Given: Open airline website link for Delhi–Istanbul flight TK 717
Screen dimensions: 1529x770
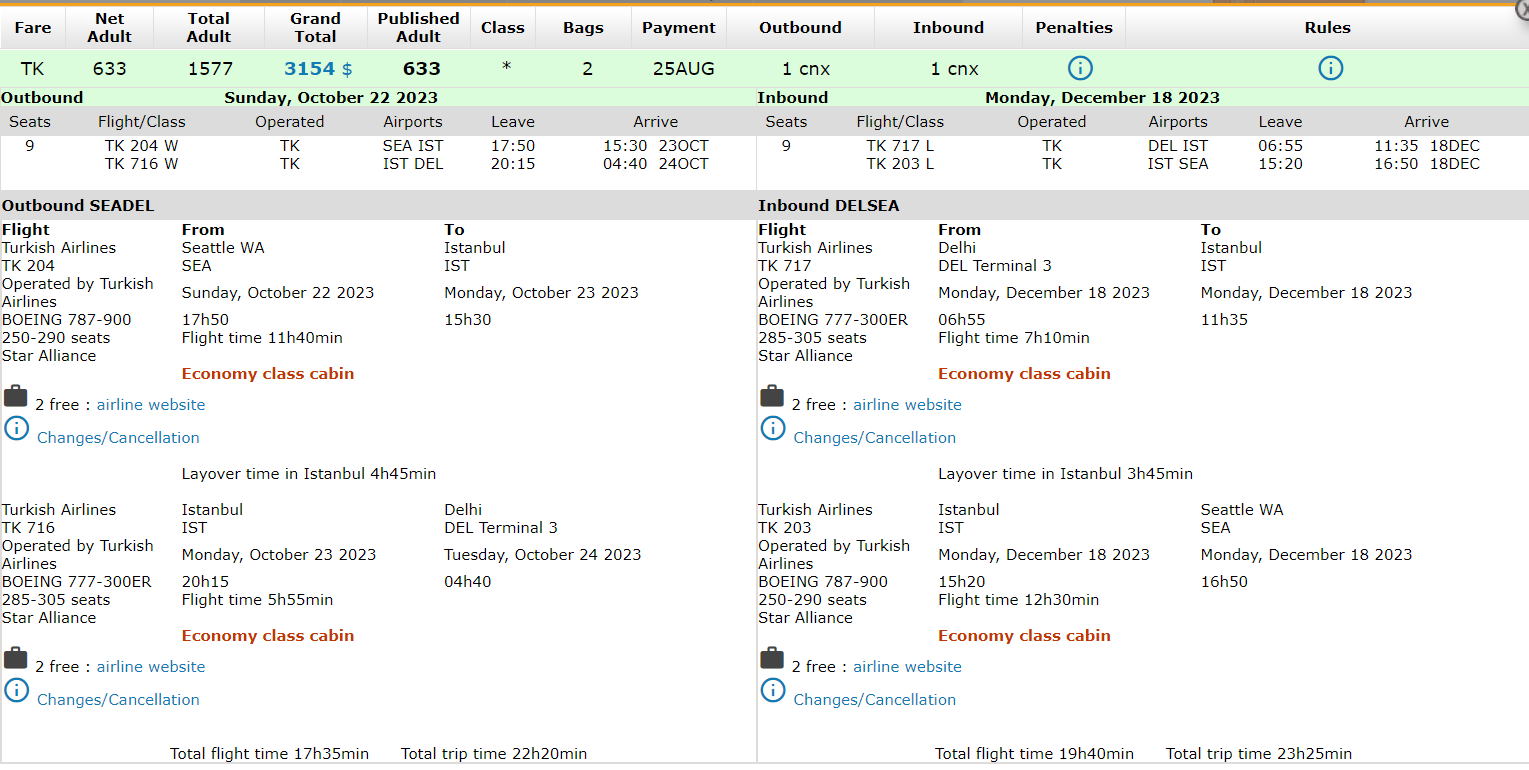Looking at the screenshot, I should pos(907,405).
